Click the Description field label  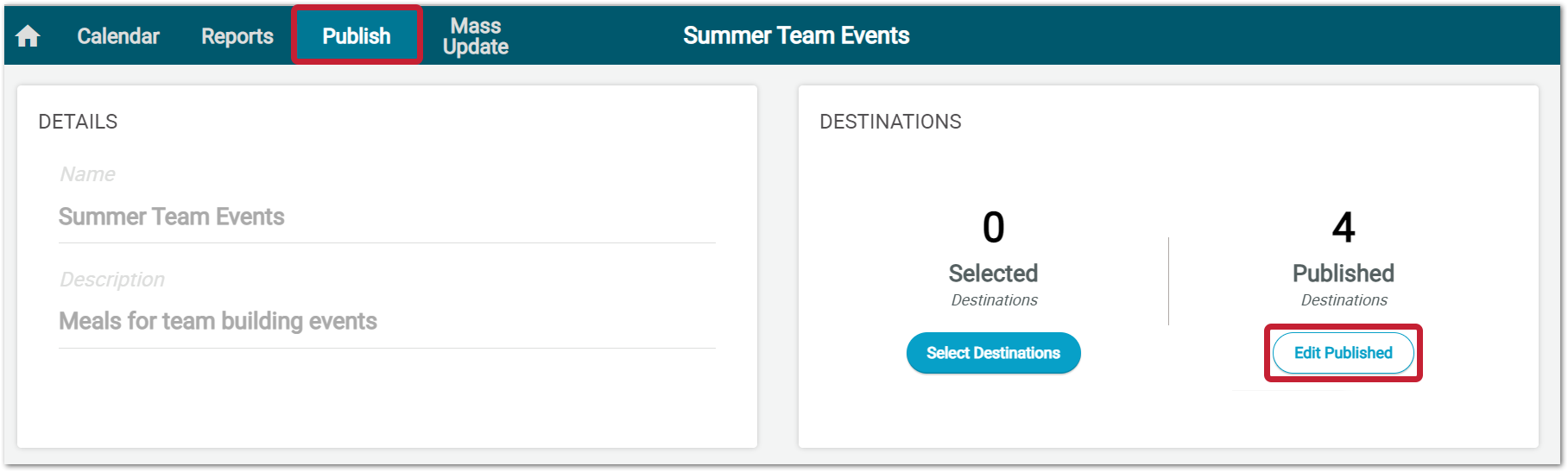pyautogui.click(x=112, y=280)
